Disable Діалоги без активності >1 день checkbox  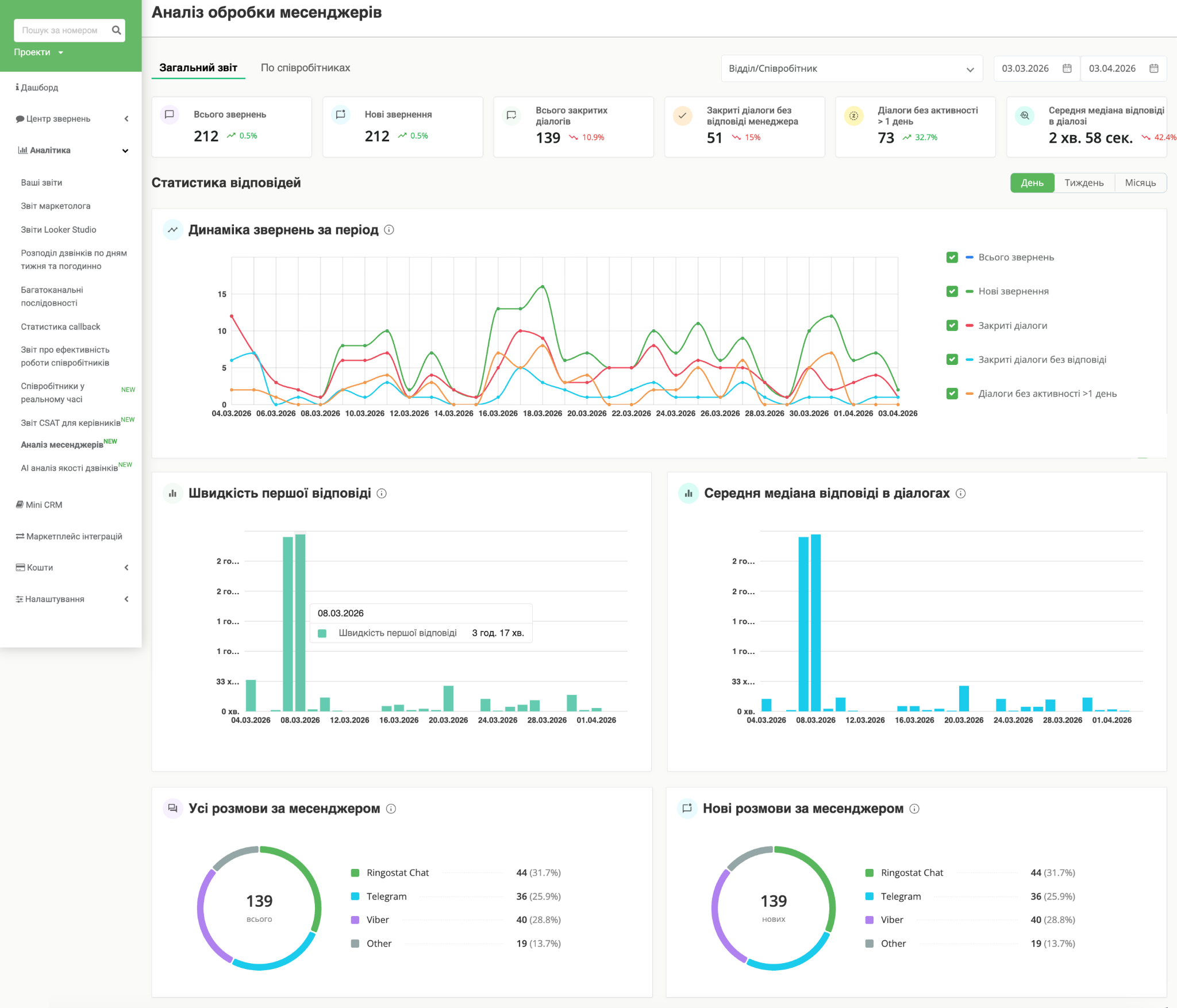(952, 394)
